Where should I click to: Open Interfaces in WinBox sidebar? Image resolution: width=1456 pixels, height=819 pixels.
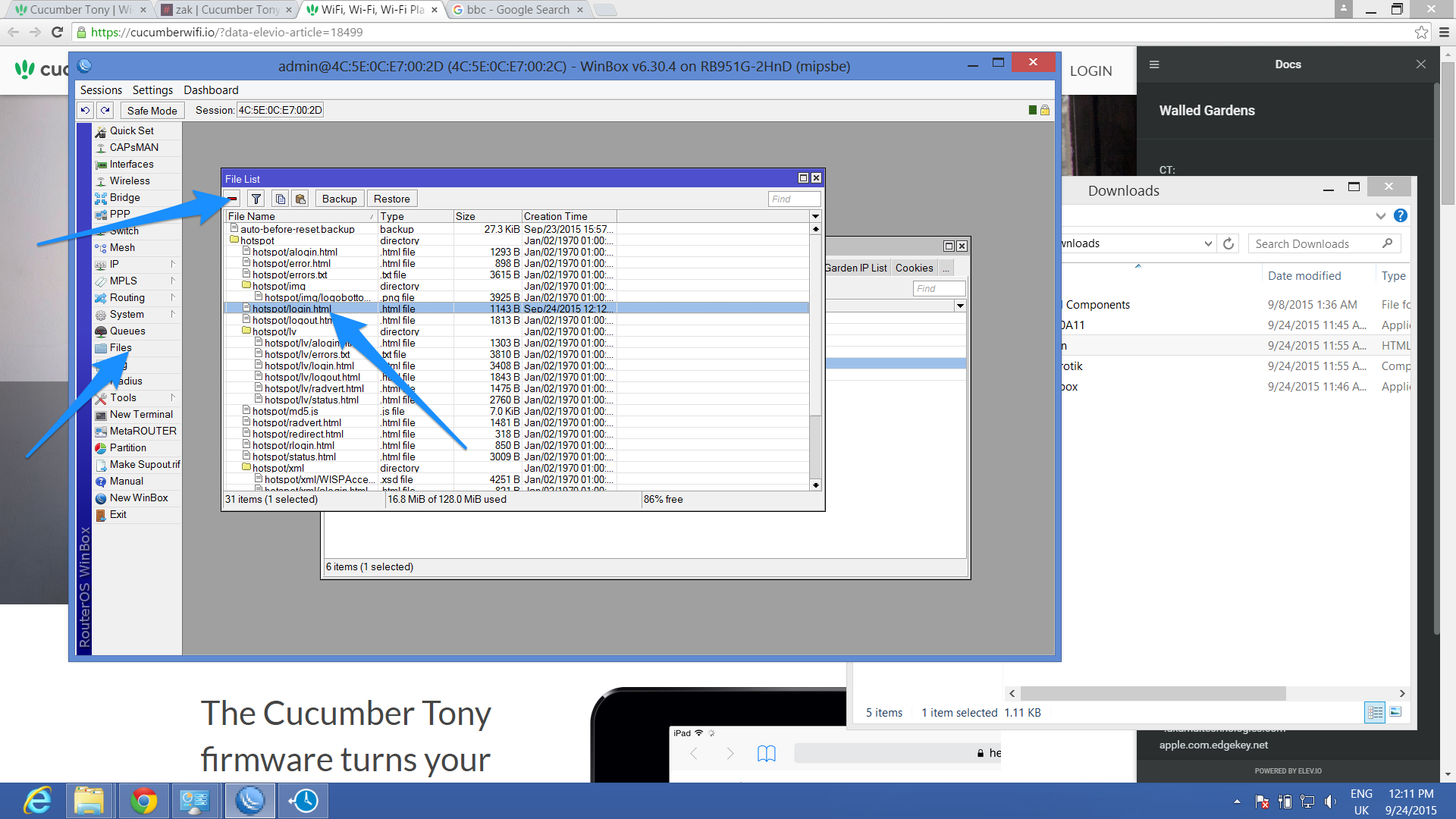pos(131,164)
